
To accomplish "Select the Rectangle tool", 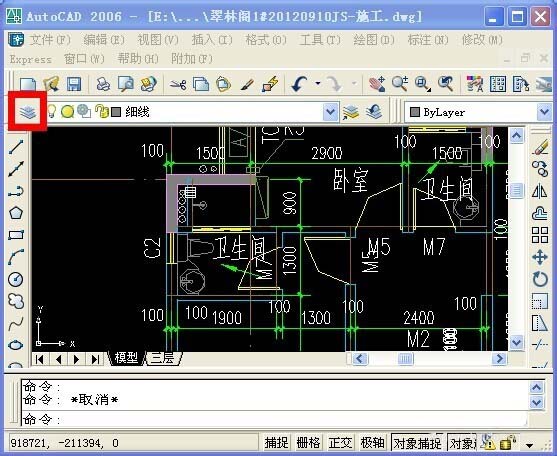I will 16,235.
